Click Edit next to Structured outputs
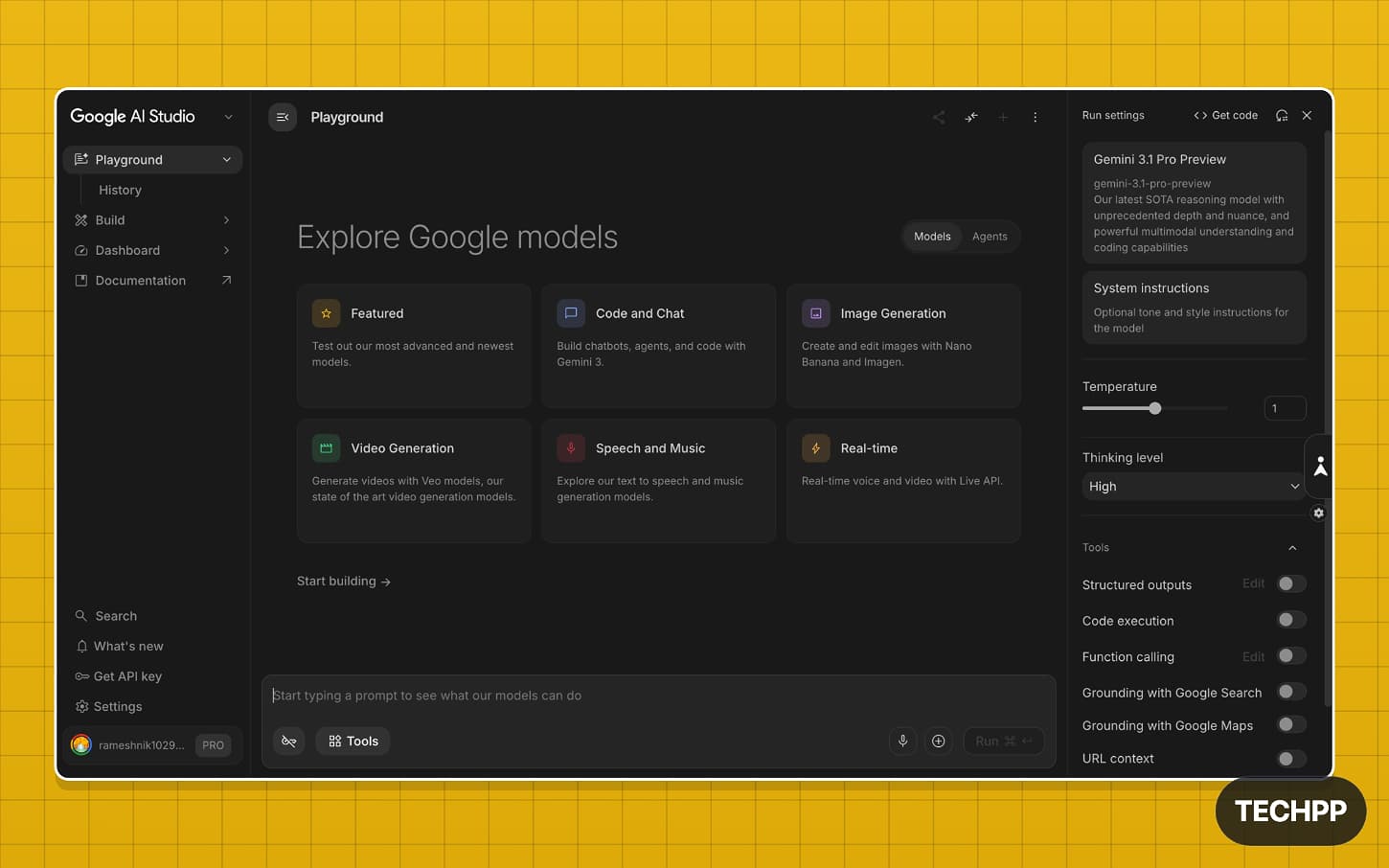Screen dimensions: 1389x868 pyautogui.click(x=1253, y=583)
